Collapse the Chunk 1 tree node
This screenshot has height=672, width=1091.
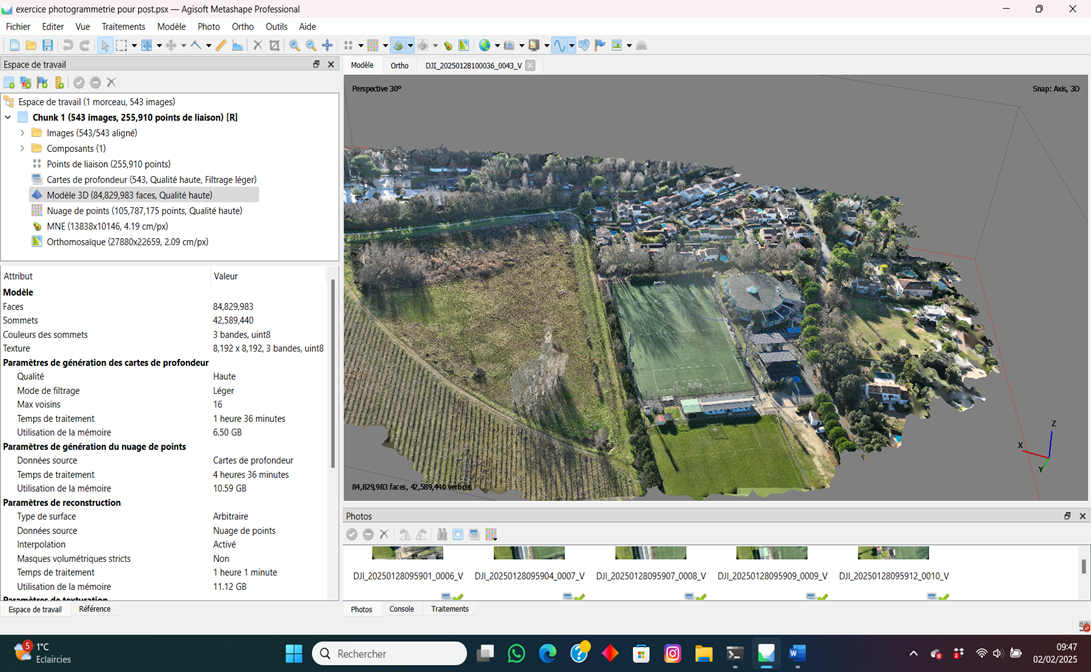pos(8,117)
